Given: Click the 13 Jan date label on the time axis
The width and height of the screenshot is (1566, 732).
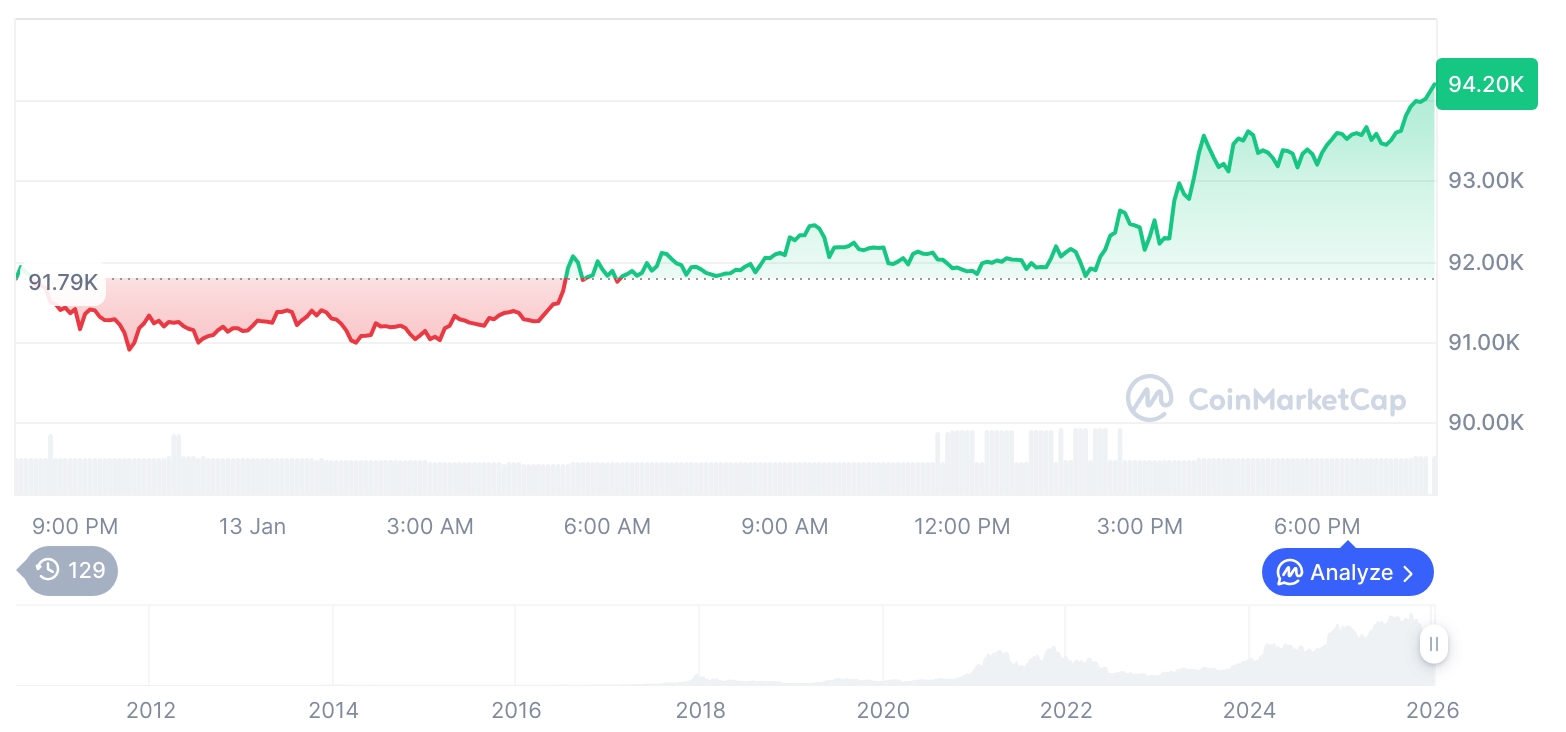Looking at the screenshot, I should click(252, 526).
